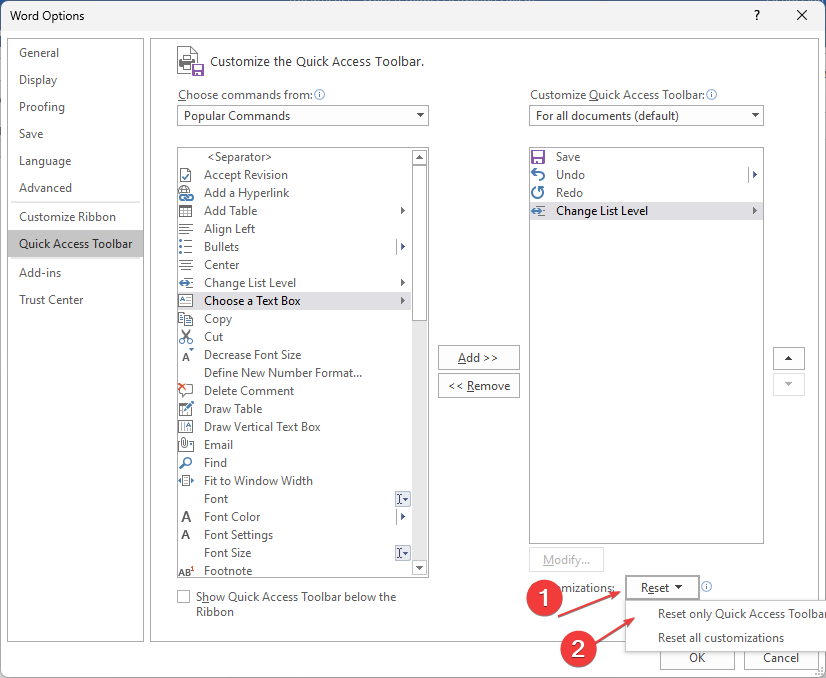
Task: Click the Add Table grid icon
Action: [x=185, y=211]
